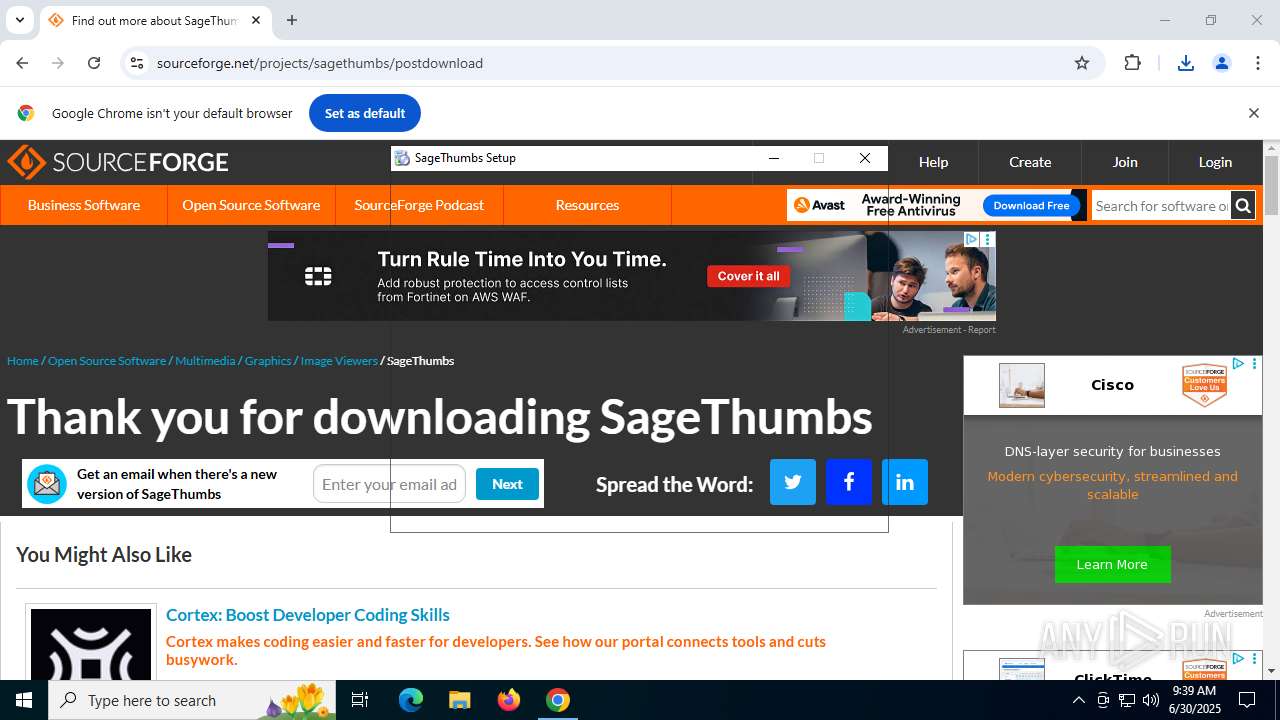
Task: Click the Cortex logo thumbnail
Action: [91, 645]
